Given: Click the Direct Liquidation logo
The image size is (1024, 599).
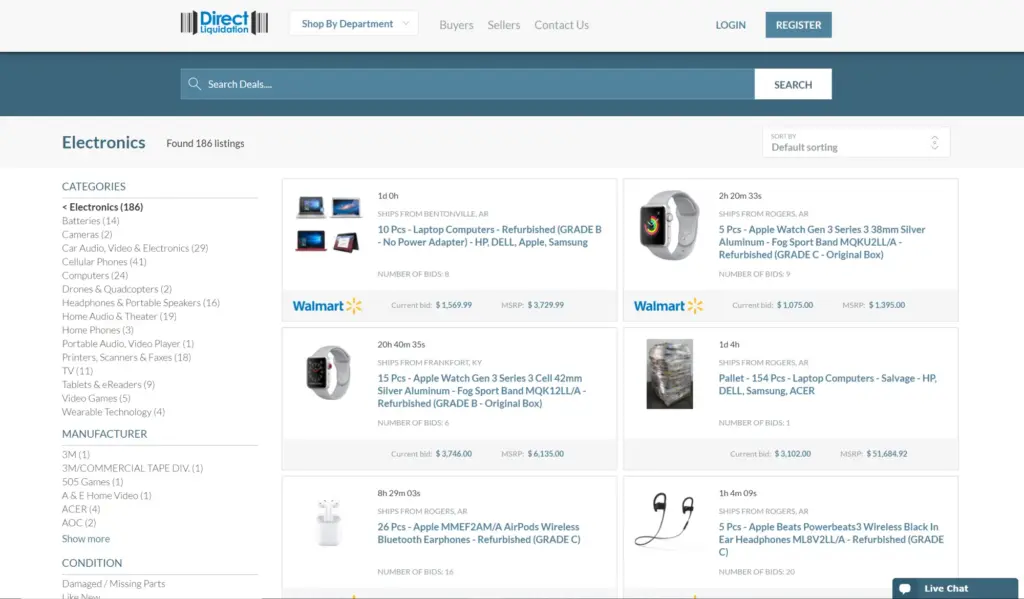Looking at the screenshot, I should pyautogui.click(x=224, y=23).
